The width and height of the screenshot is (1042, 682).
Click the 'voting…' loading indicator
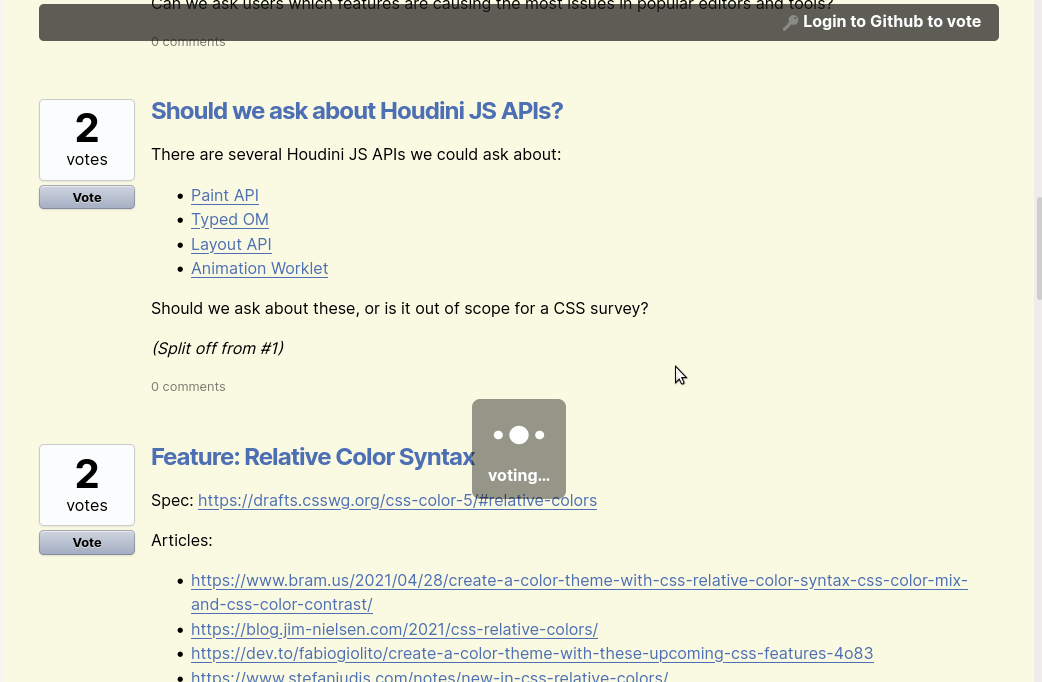click(x=519, y=449)
